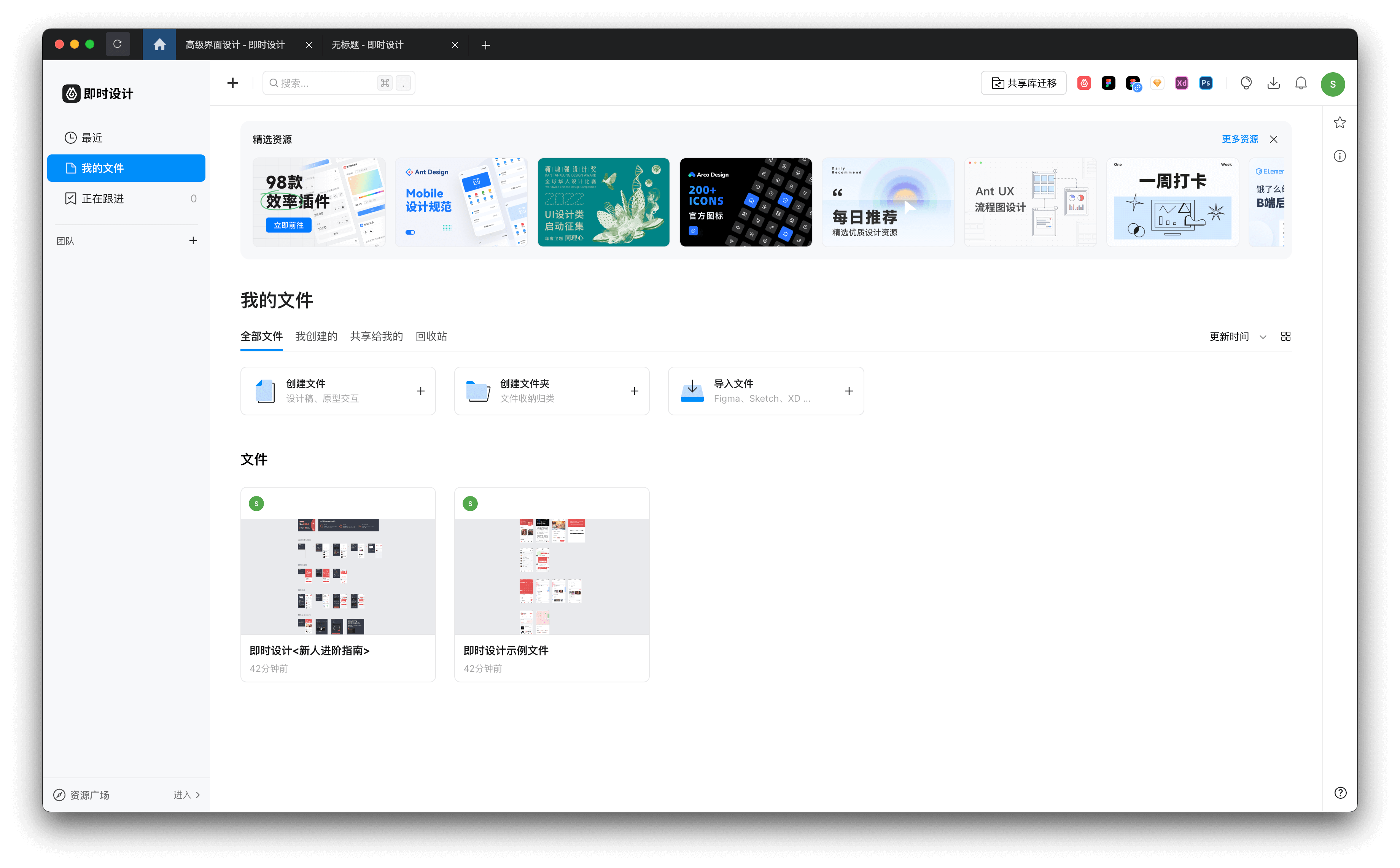Open the 回收站 tab

tap(431, 336)
